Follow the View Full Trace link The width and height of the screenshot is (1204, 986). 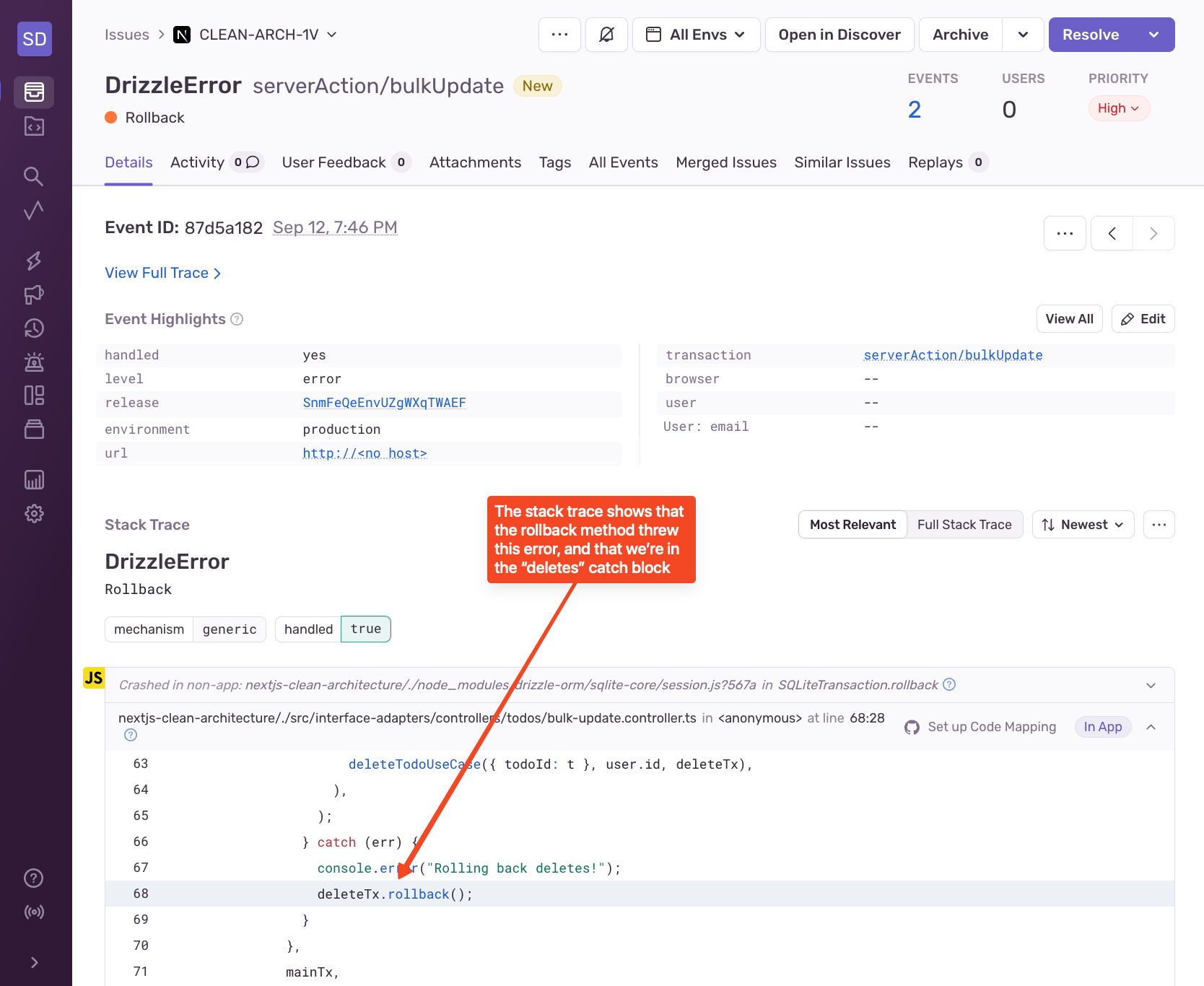click(163, 273)
